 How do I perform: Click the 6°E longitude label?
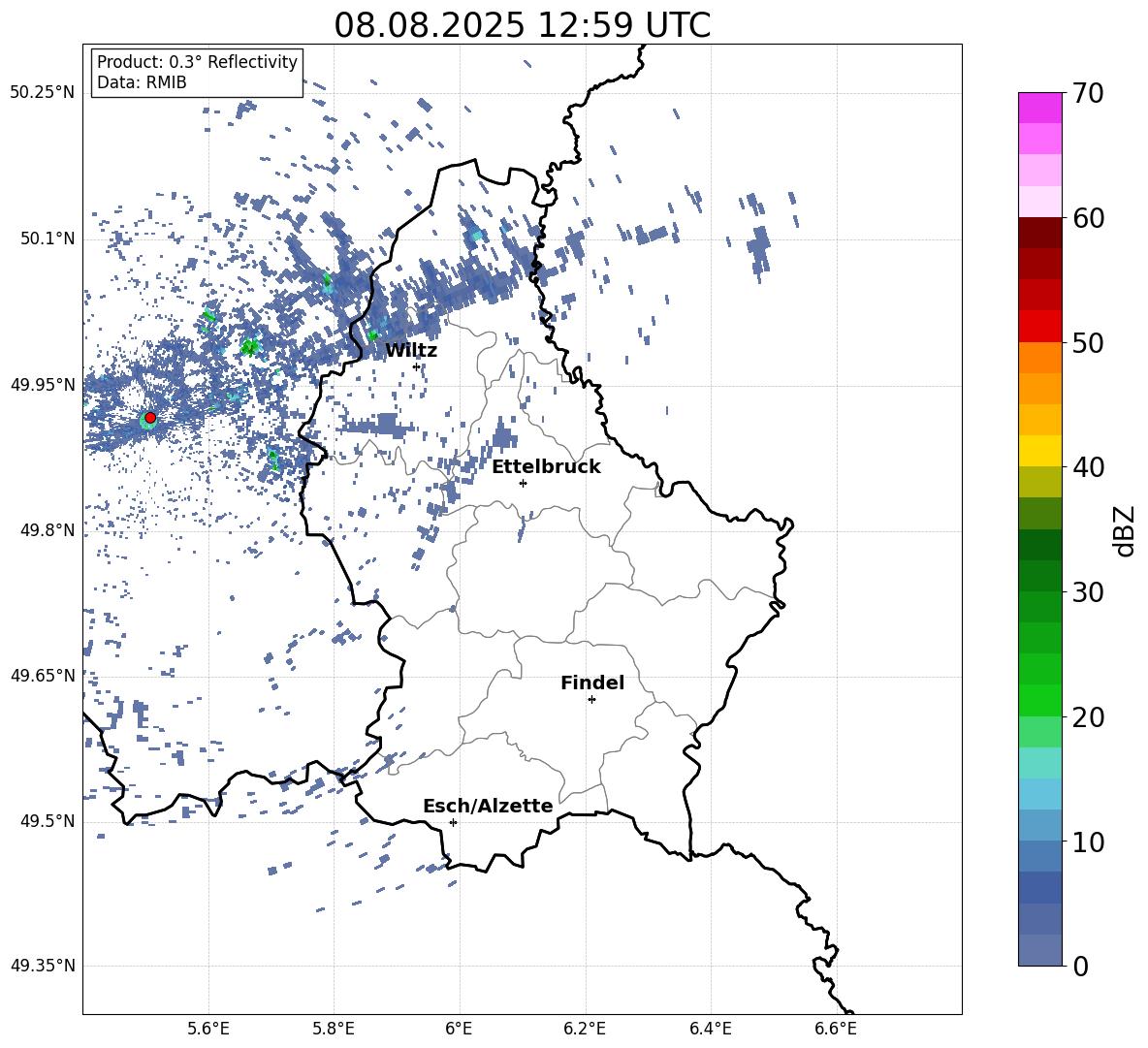pyautogui.click(x=459, y=1029)
